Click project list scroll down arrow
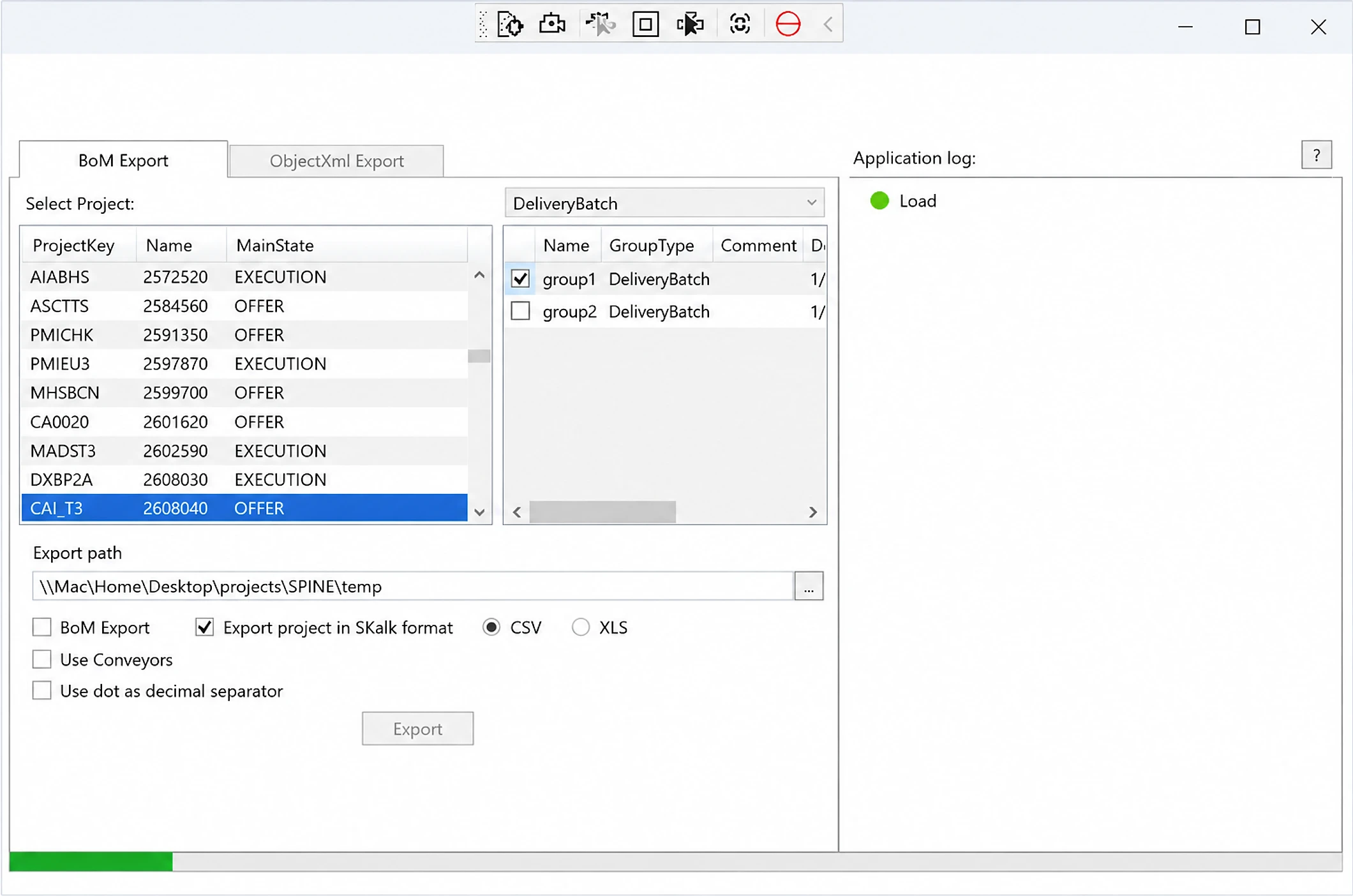Screen dimensions: 1353x896 (479, 512)
